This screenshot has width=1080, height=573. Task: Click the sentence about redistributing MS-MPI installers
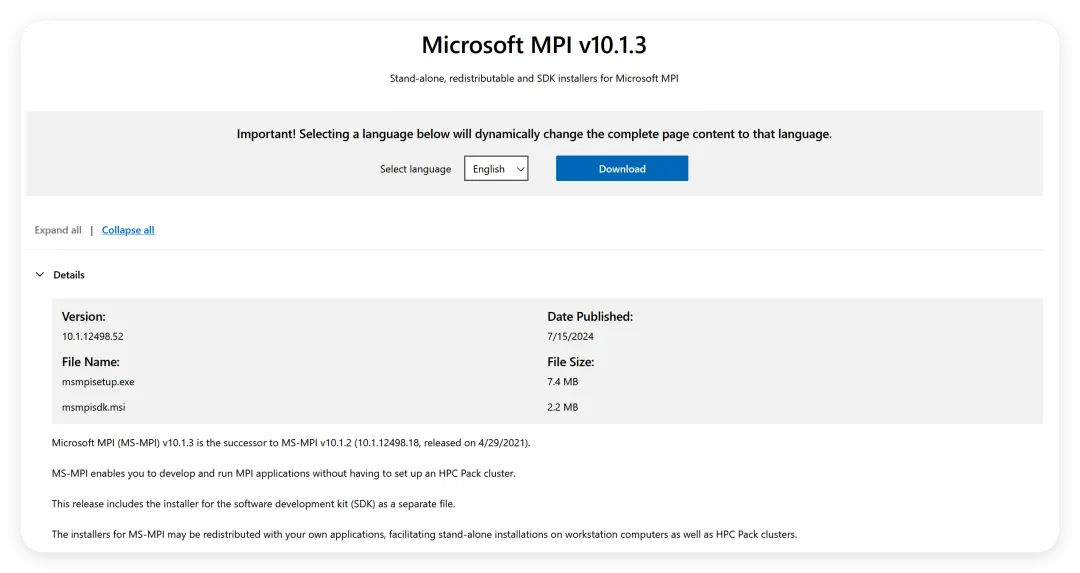[424, 534]
